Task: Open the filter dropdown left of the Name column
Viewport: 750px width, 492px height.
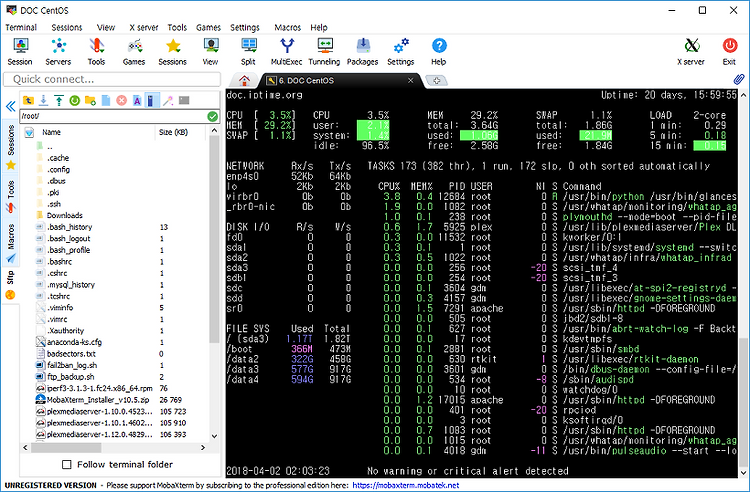Action: [x=29, y=132]
